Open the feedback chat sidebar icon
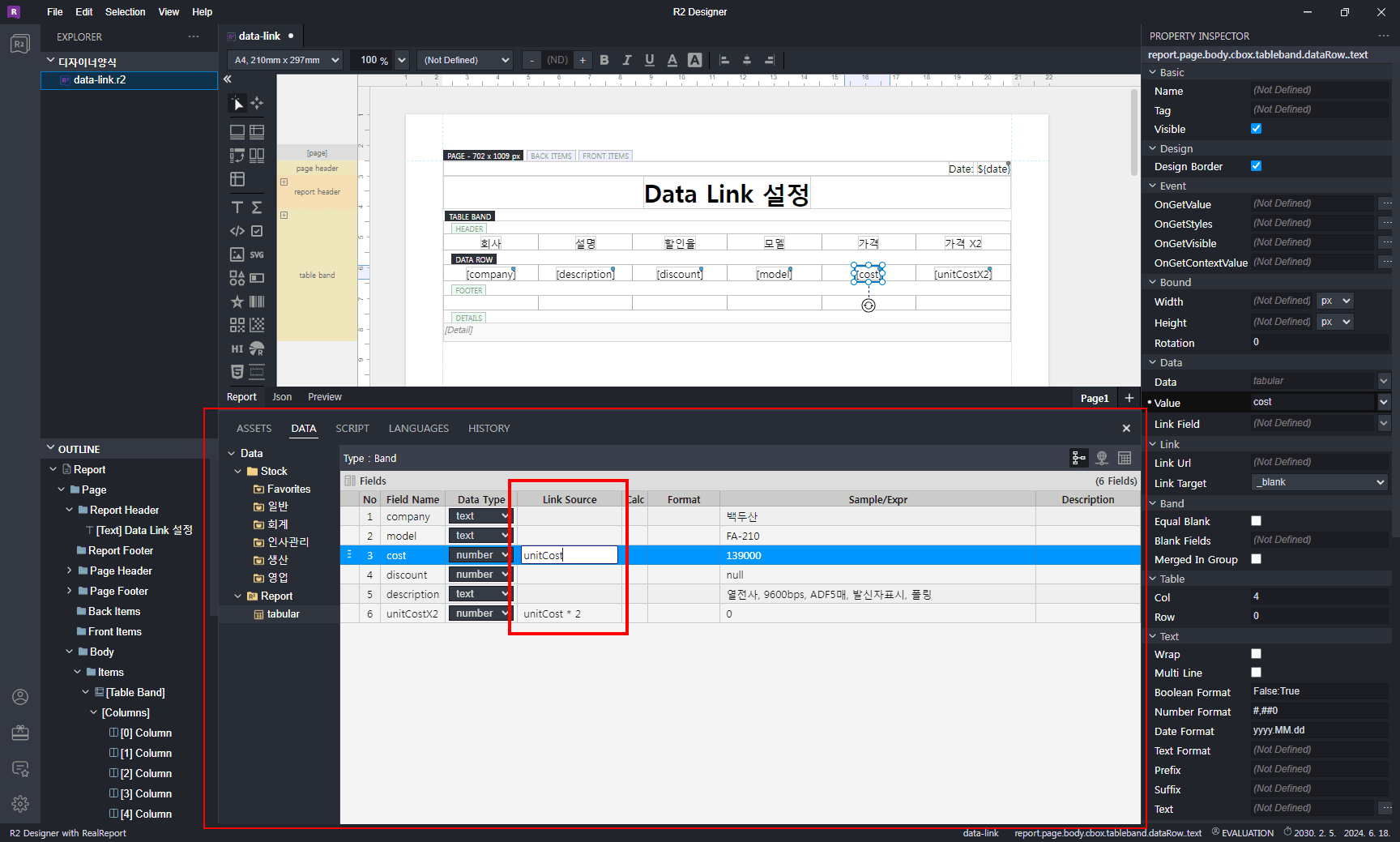Viewport: 1400px width, 842px height. [20, 767]
